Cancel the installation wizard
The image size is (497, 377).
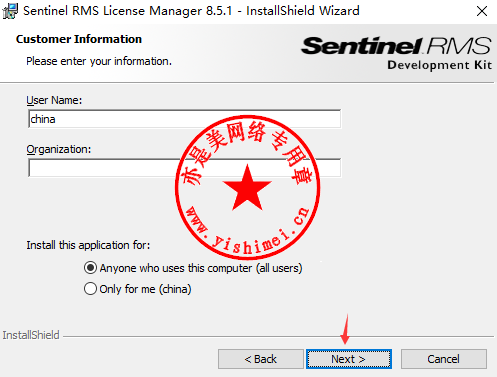click(x=444, y=359)
